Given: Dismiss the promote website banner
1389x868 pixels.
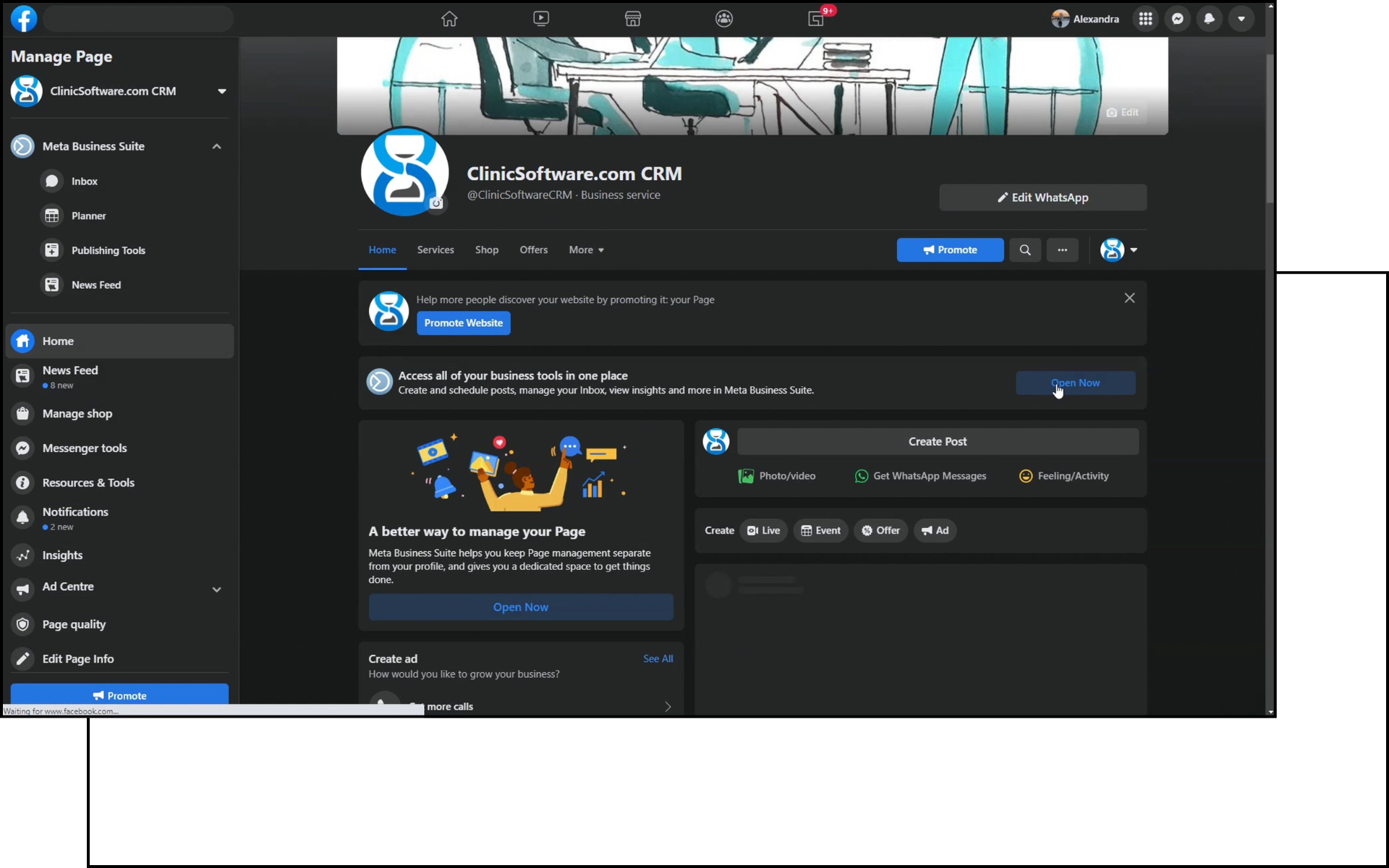Looking at the screenshot, I should 1129,298.
